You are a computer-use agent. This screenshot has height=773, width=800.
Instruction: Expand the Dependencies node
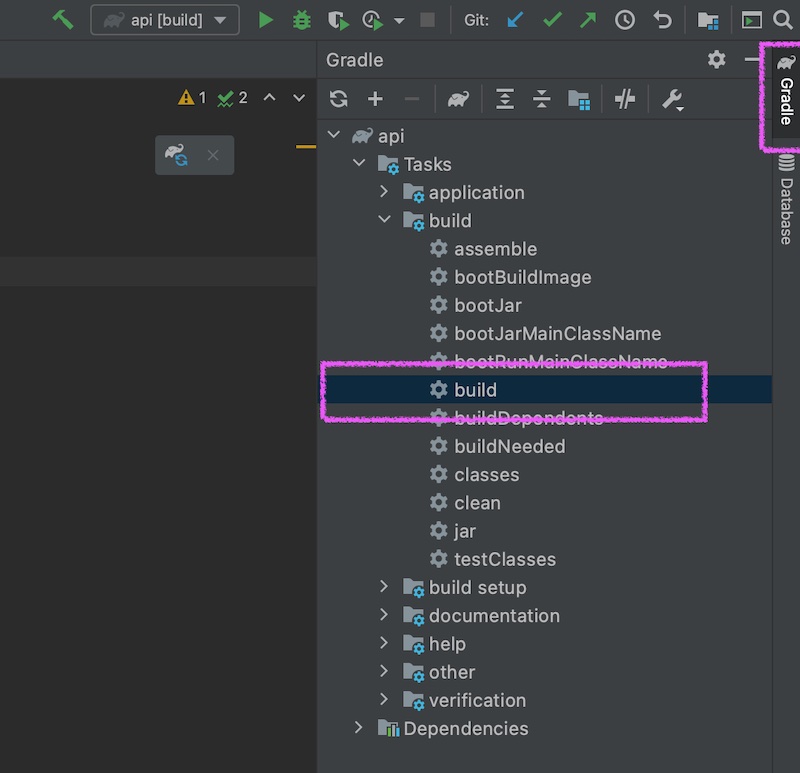pos(359,728)
